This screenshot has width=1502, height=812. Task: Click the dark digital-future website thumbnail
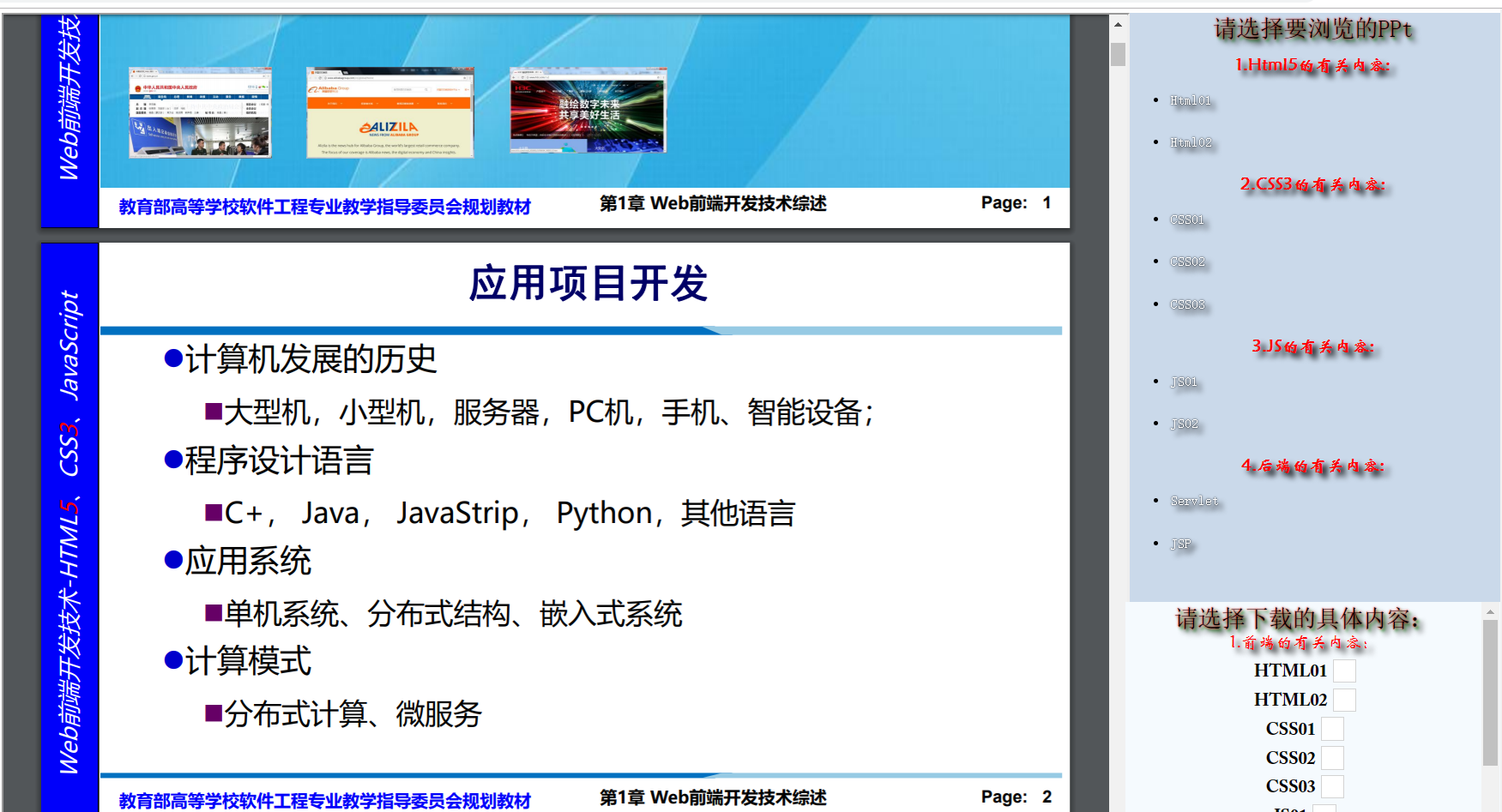pyautogui.click(x=588, y=110)
